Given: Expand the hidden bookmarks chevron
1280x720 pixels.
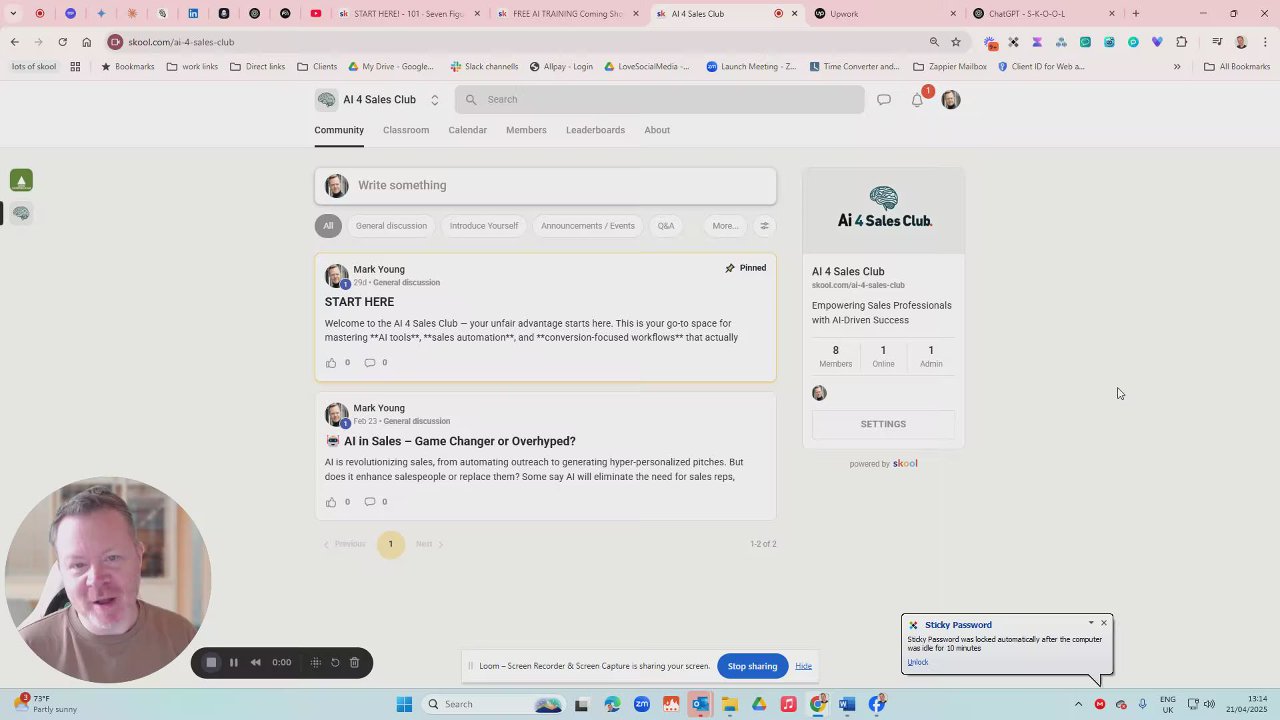Looking at the screenshot, I should coord(1177,67).
